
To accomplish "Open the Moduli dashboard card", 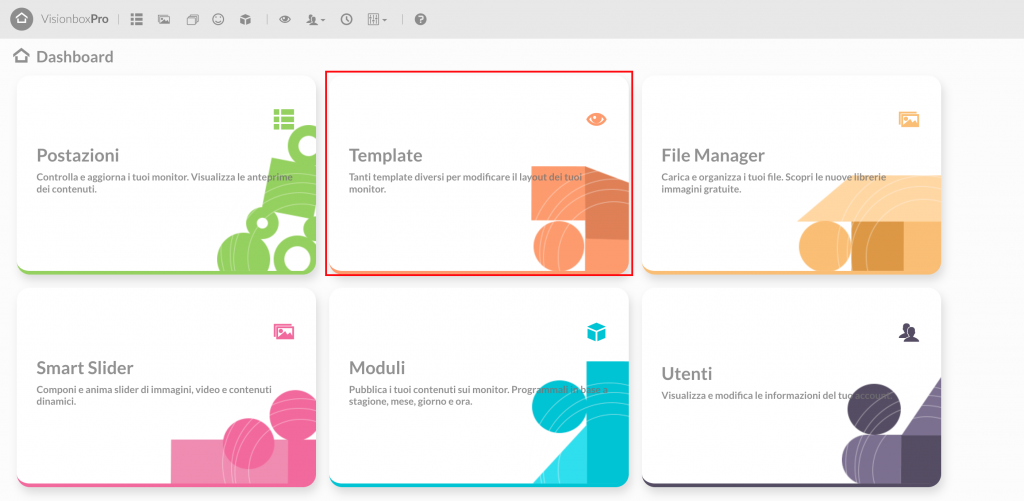I will tap(478, 386).
